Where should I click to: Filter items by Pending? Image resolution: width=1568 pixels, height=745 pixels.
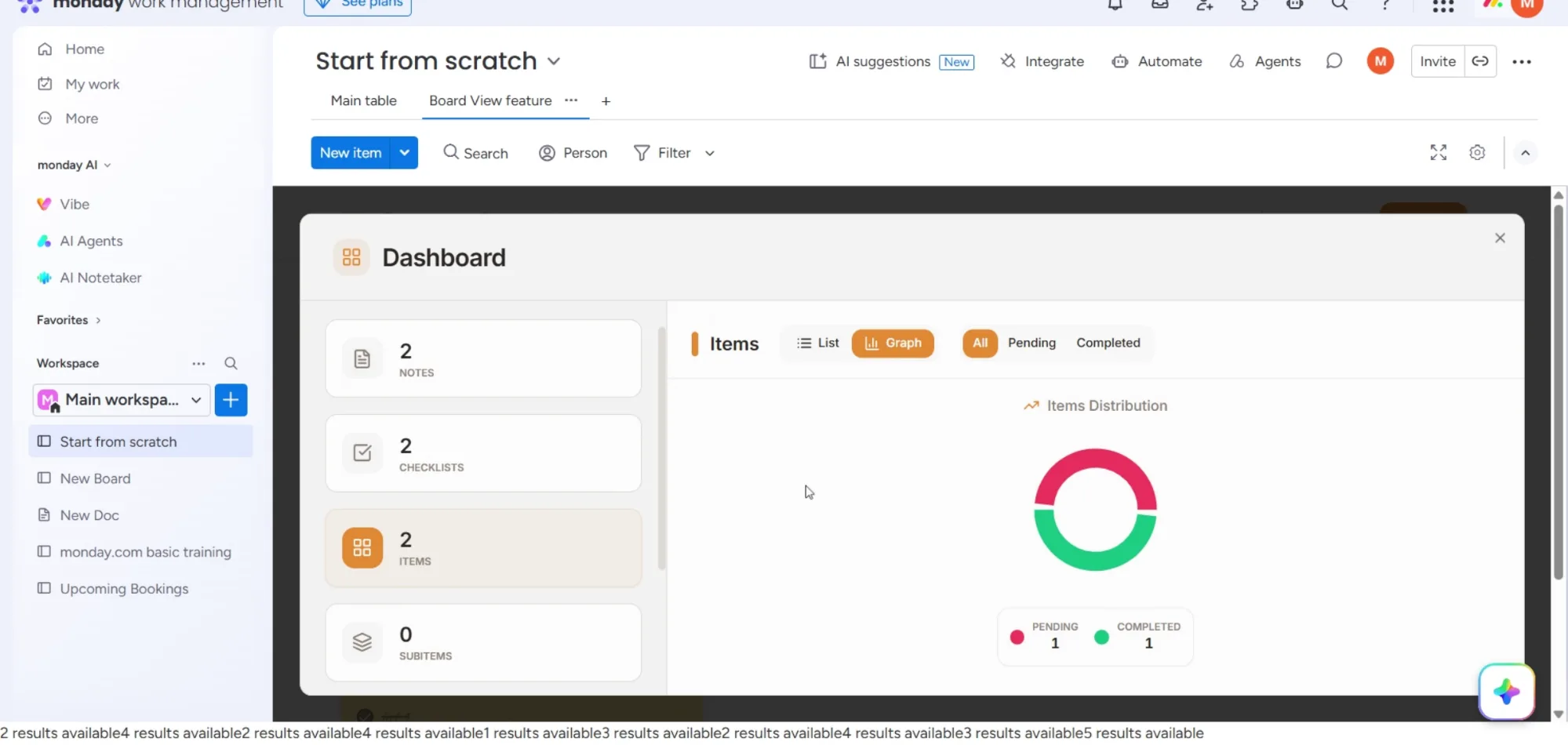1031,343
